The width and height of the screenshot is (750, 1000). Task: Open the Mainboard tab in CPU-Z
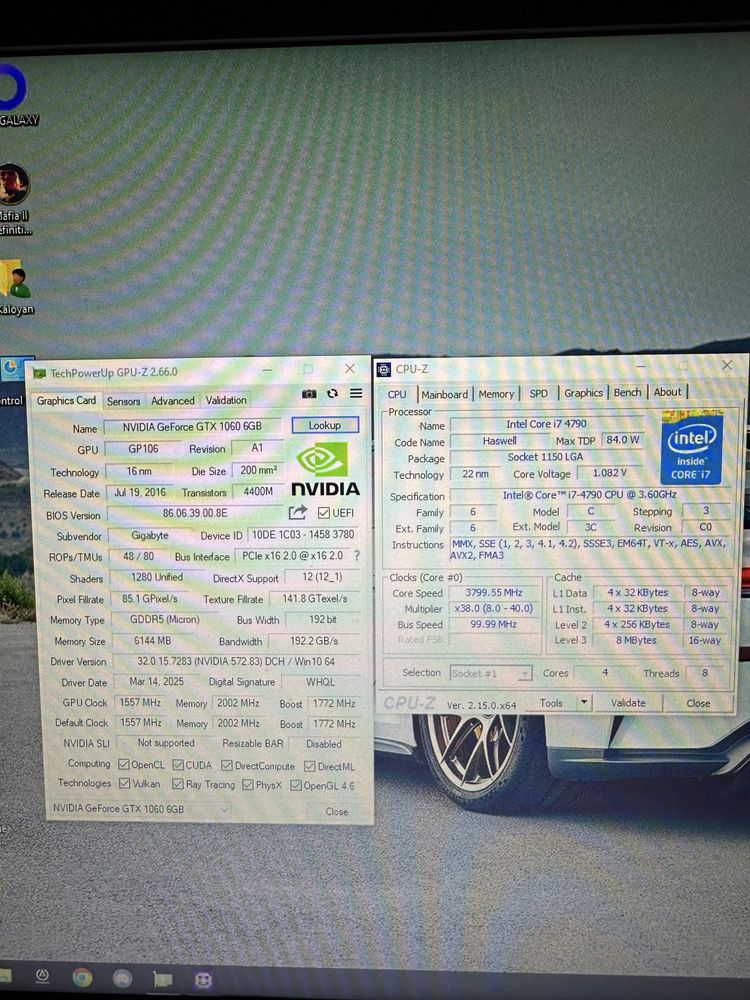coord(445,394)
